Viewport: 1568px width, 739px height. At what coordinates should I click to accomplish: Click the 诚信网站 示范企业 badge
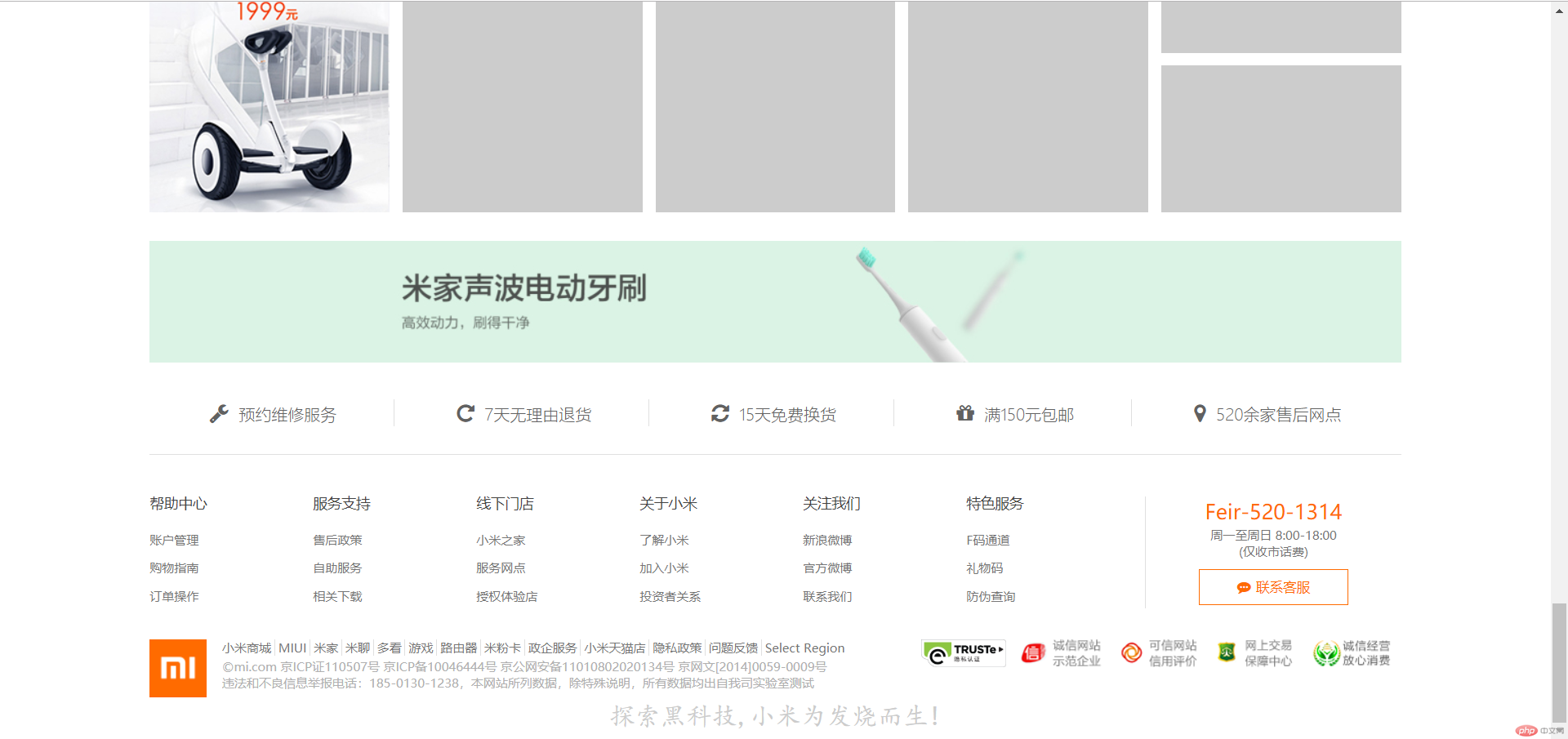(x=1061, y=653)
